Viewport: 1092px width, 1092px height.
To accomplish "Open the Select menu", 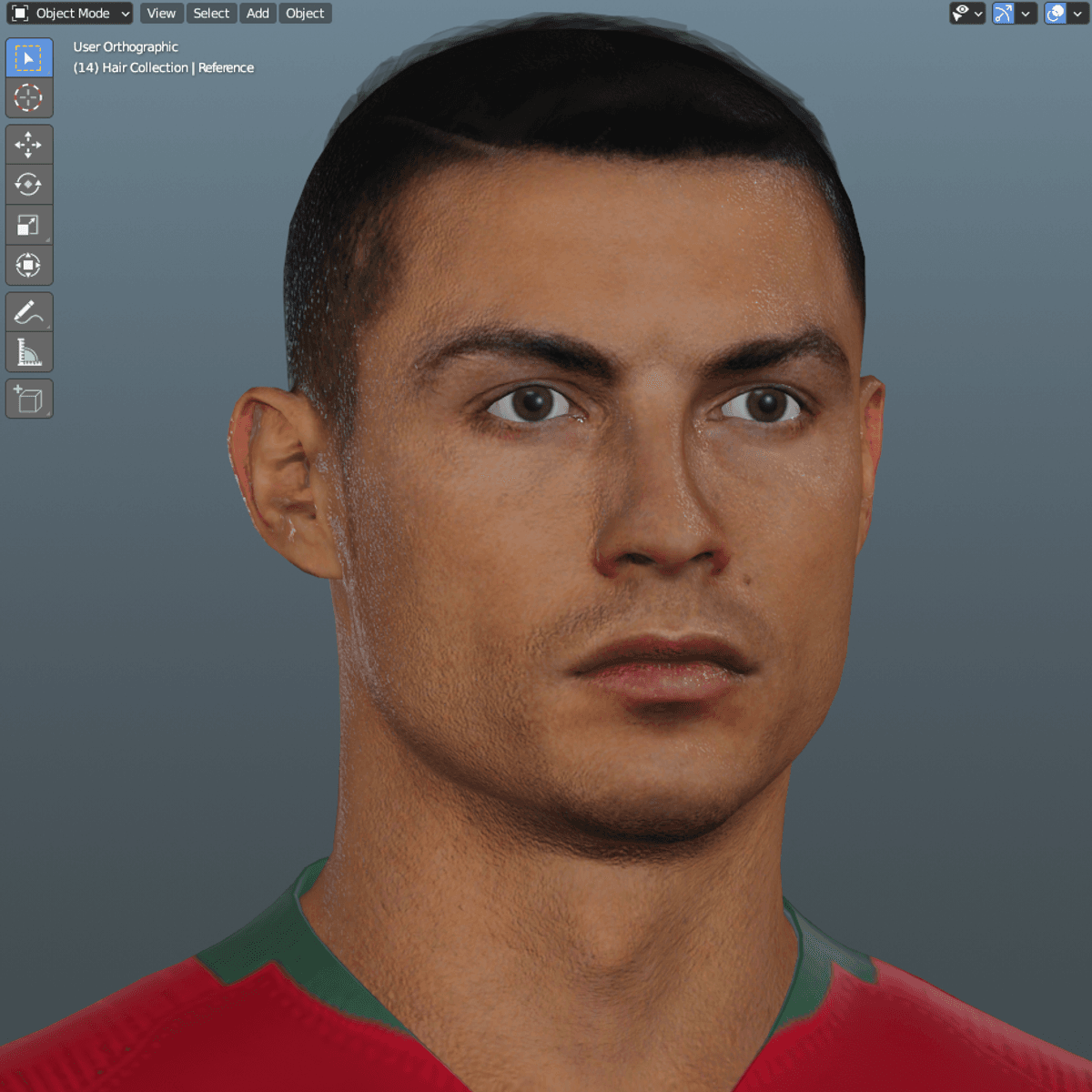I will pos(211,14).
